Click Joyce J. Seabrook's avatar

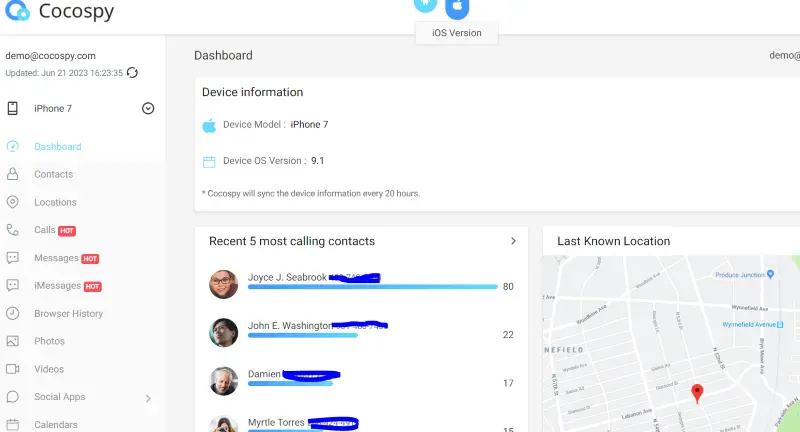[223, 284]
